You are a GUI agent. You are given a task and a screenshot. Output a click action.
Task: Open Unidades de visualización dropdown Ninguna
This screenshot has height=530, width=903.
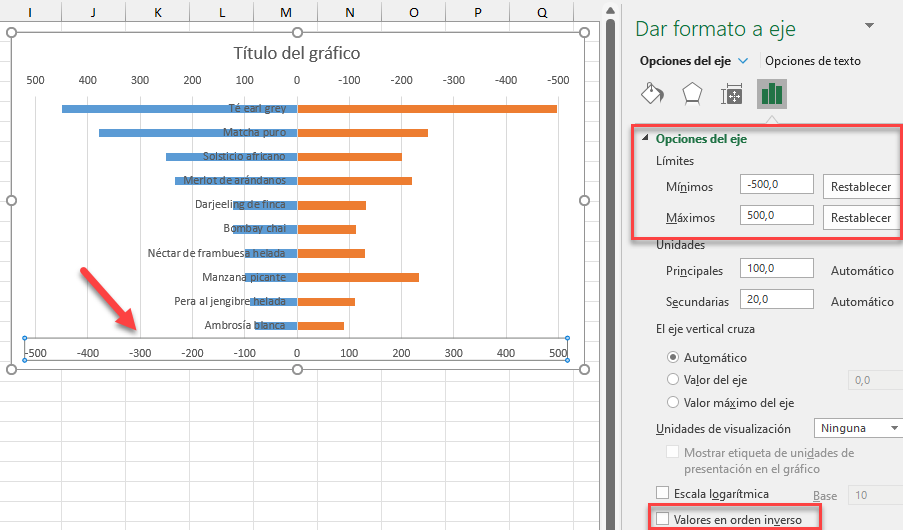[x=858, y=428]
